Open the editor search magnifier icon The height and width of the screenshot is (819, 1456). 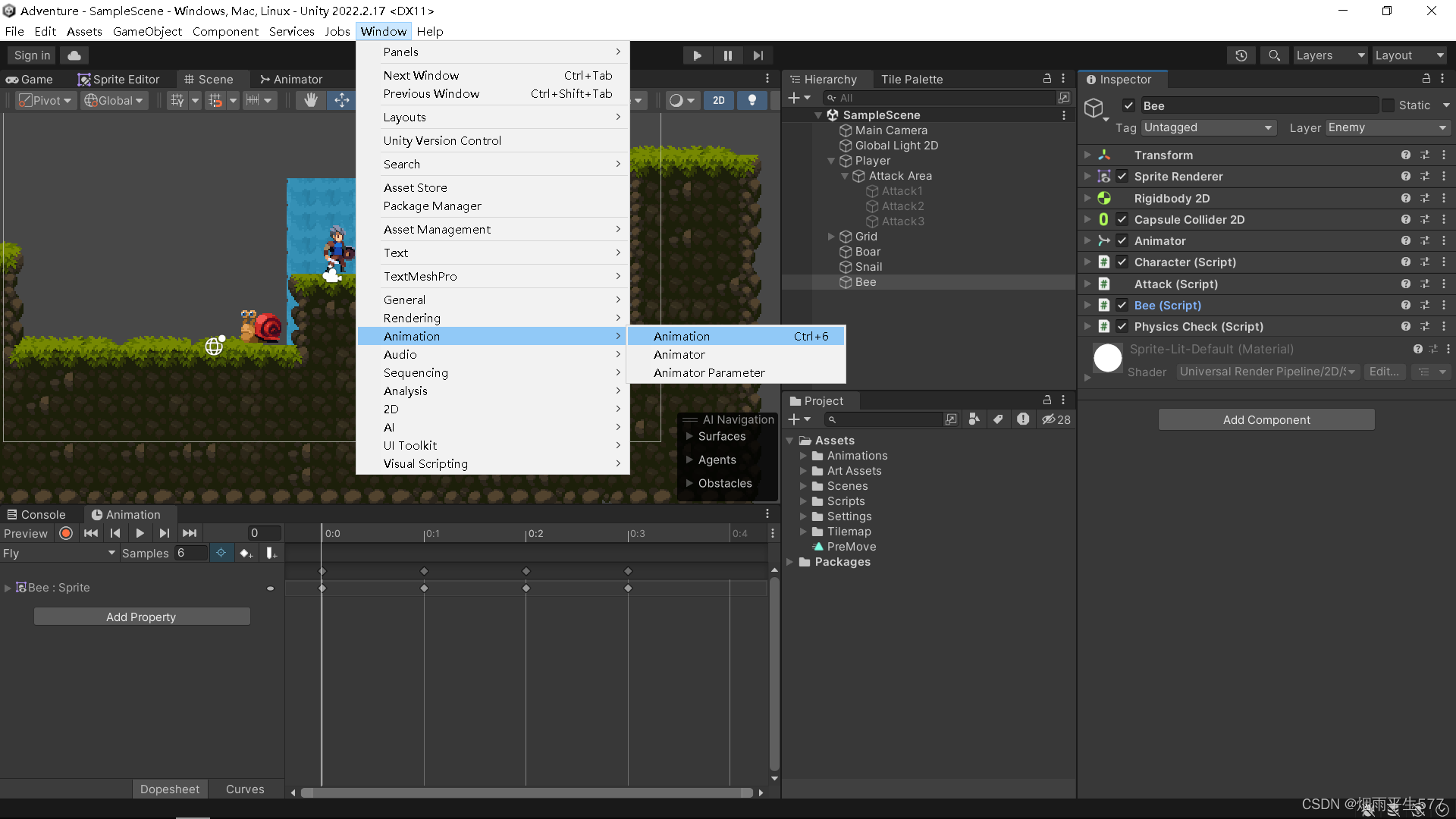(1273, 55)
